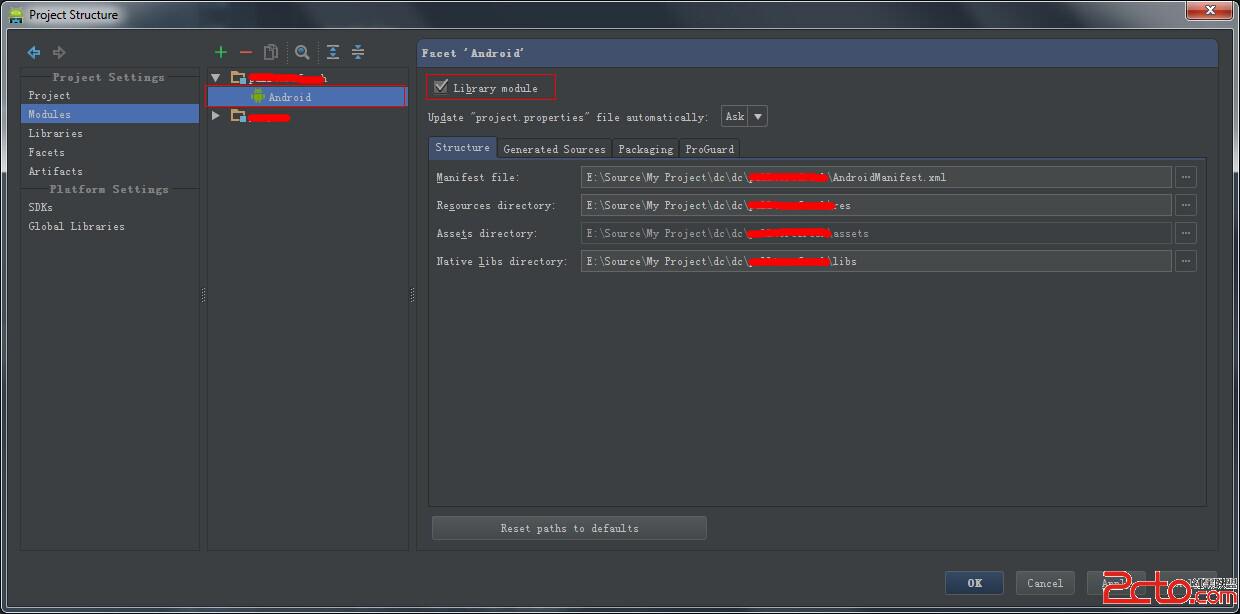
Task: Click the Manifest file path field
Action: tap(876, 177)
